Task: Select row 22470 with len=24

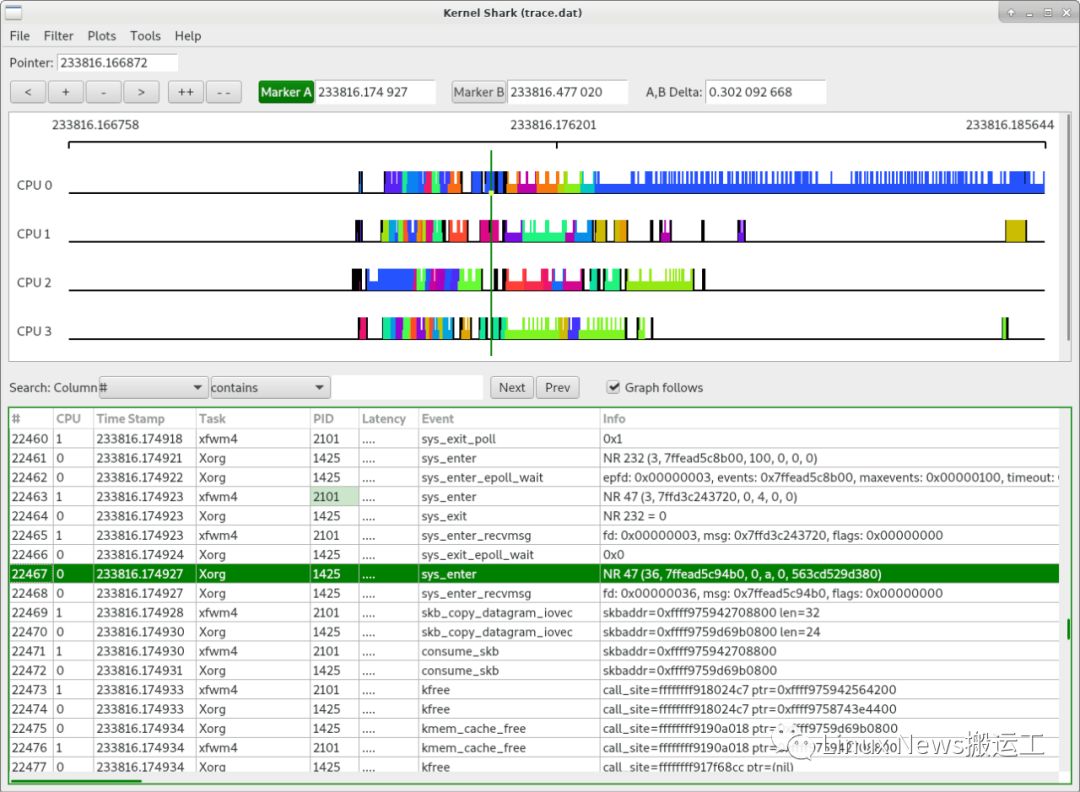Action: point(534,632)
